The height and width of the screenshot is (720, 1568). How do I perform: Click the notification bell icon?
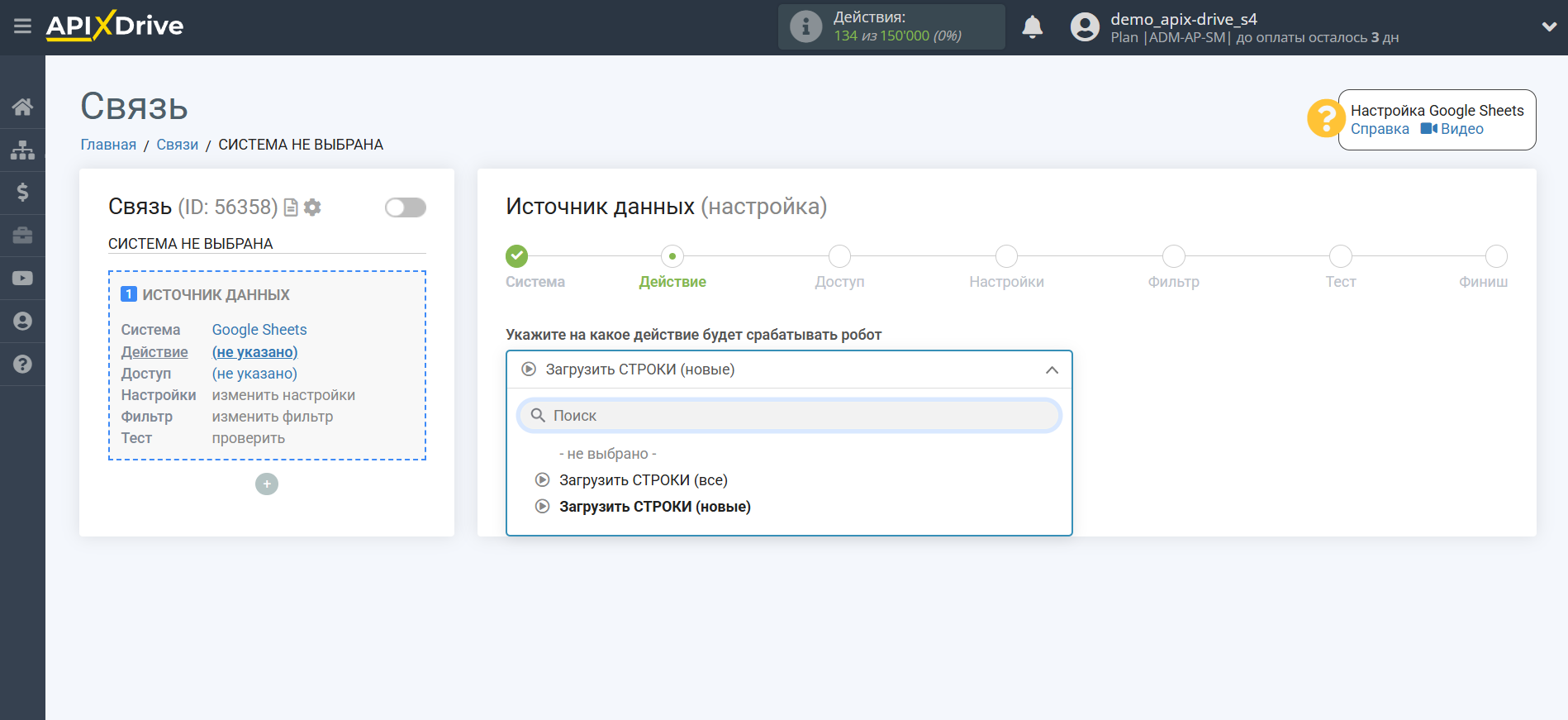click(x=1032, y=27)
